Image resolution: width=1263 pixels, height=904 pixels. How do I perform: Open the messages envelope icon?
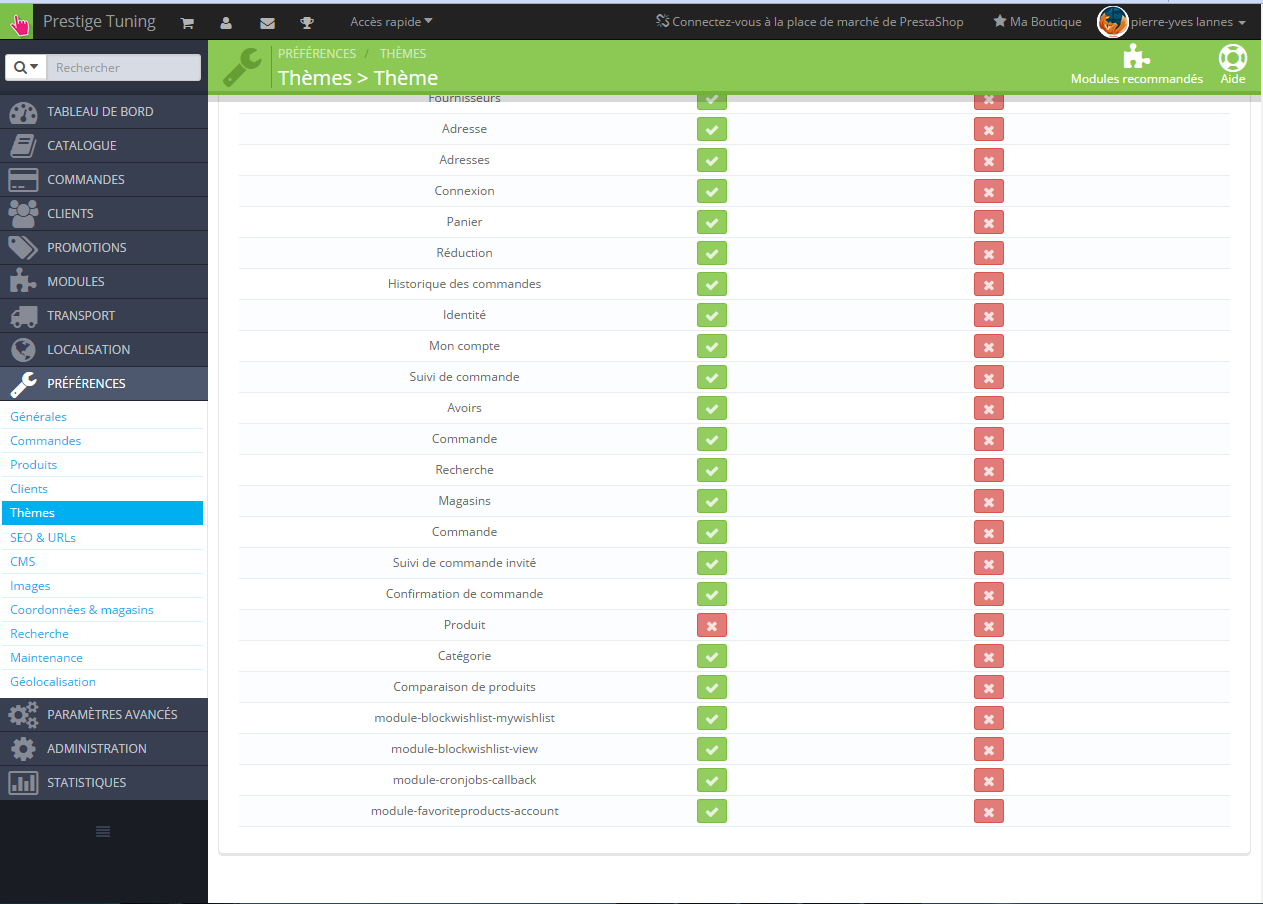tap(267, 22)
